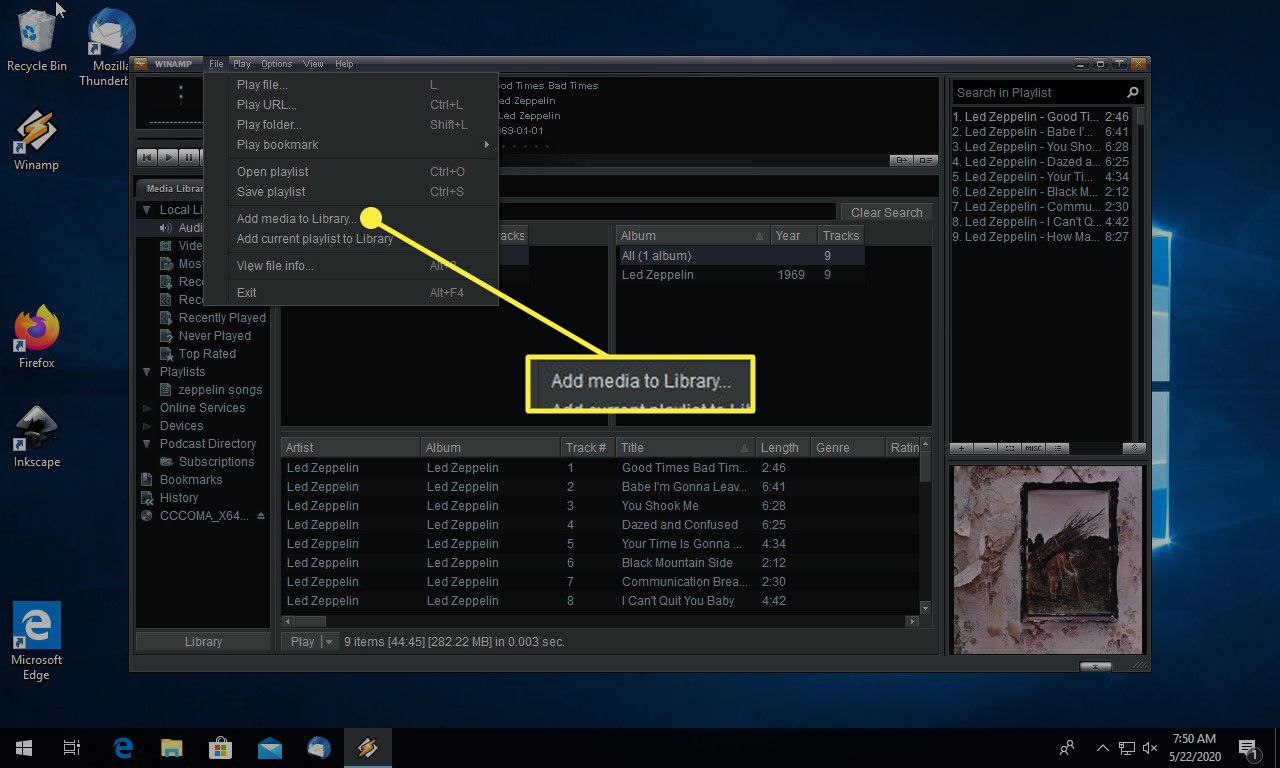Select zeppelin songs playlist in tree

220,390
